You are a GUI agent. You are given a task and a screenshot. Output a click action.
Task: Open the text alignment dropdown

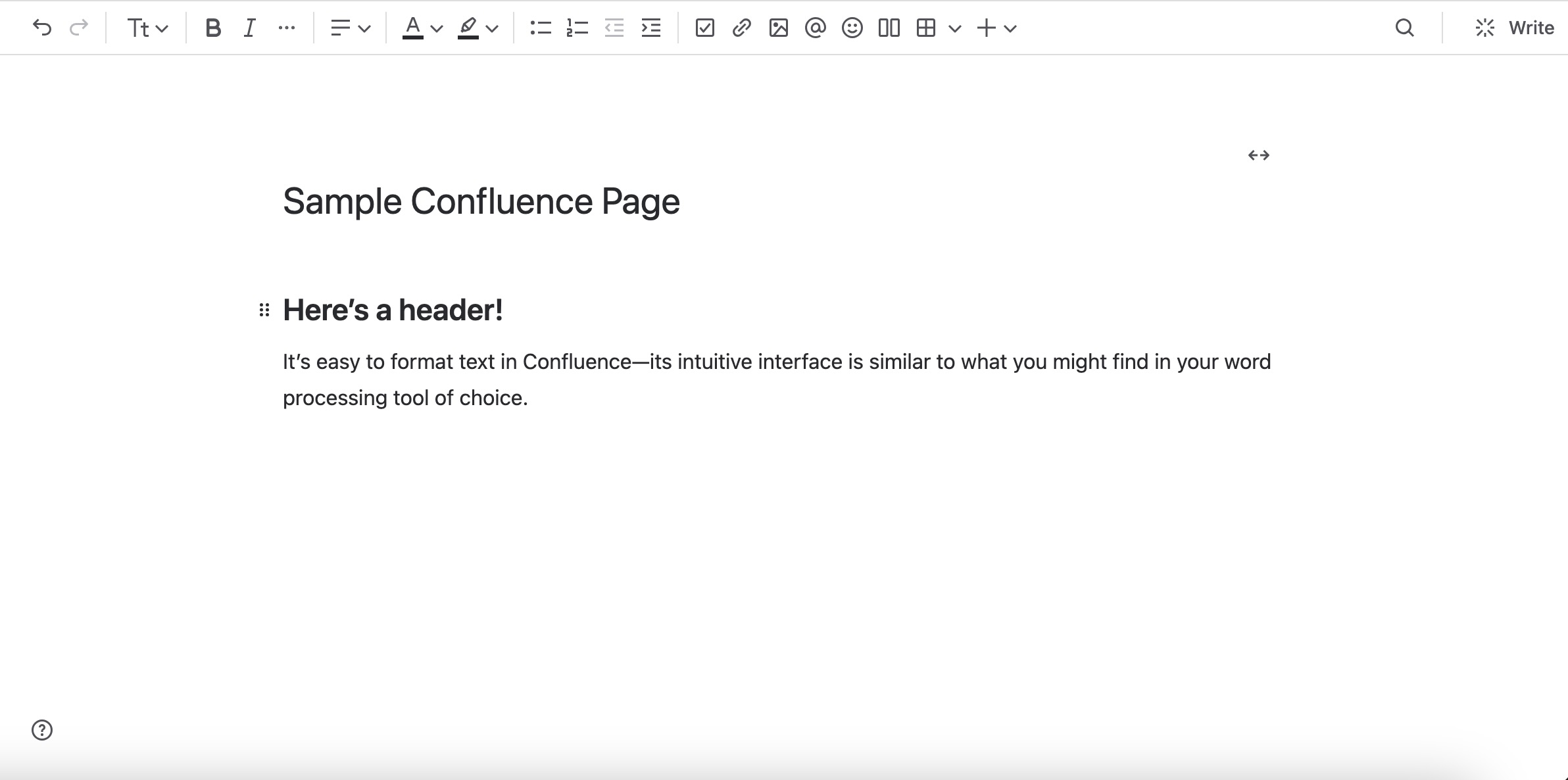(x=351, y=28)
